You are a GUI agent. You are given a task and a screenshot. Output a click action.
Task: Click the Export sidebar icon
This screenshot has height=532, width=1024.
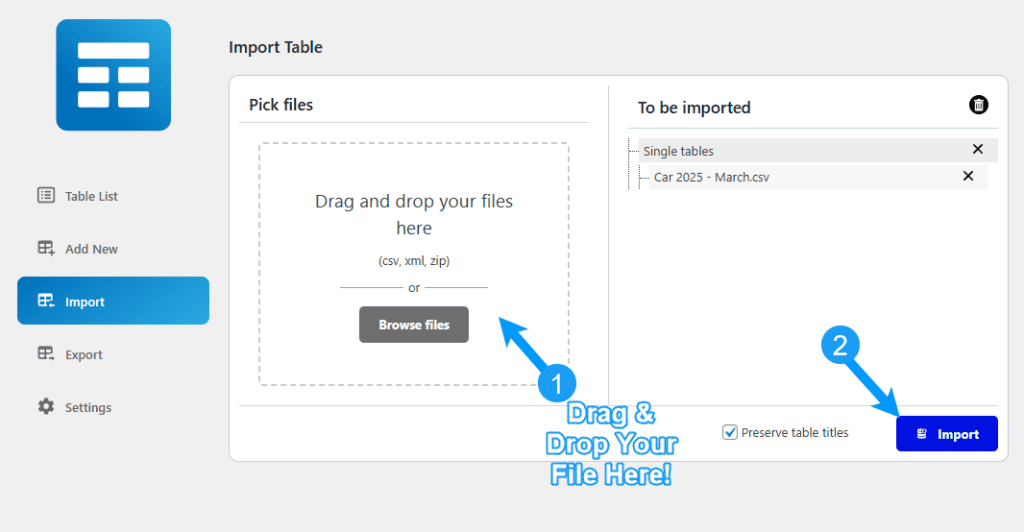point(46,354)
